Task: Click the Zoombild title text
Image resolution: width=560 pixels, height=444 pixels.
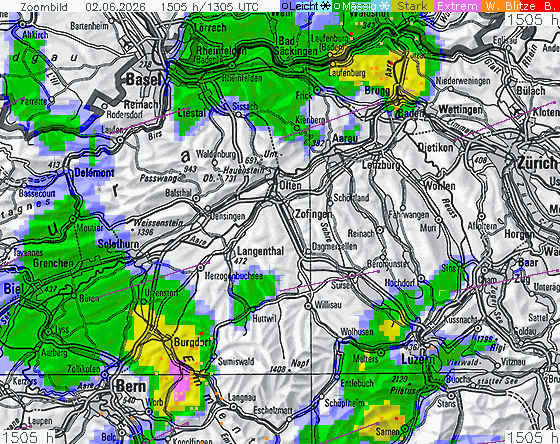Action: point(44,6)
